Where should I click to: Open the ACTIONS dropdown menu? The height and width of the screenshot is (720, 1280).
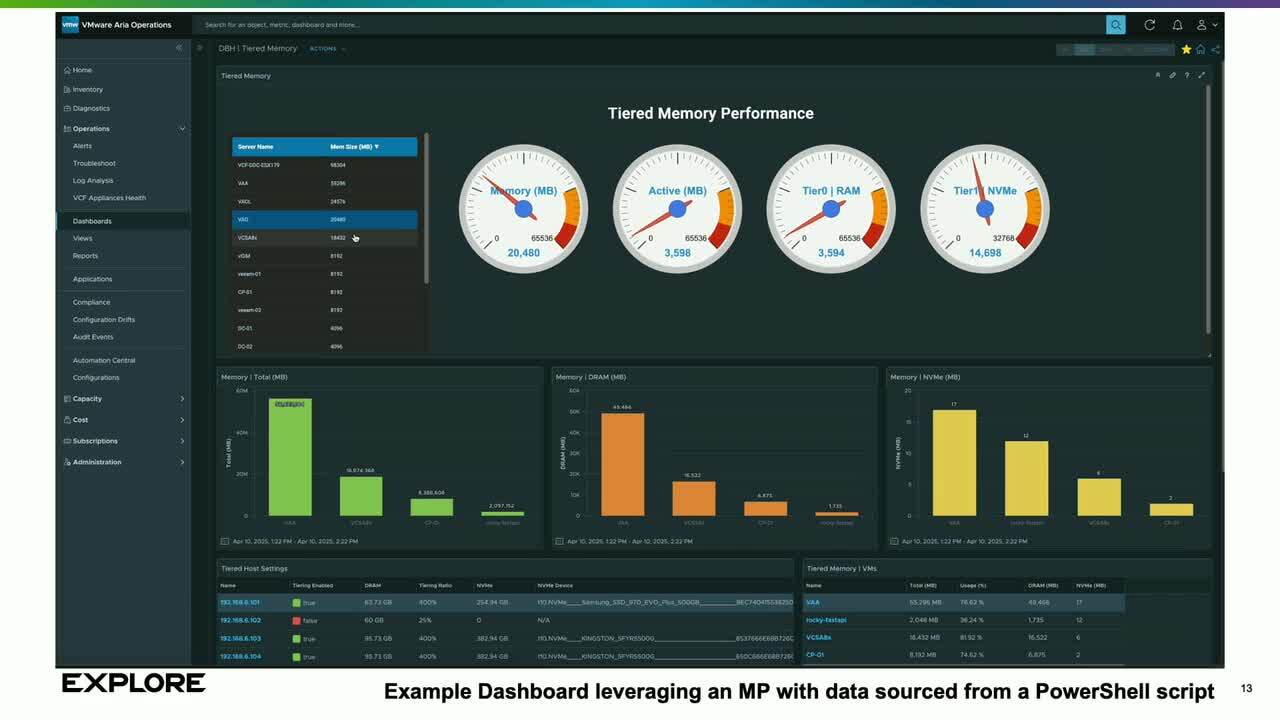pyautogui.click(x=327, y=49)
